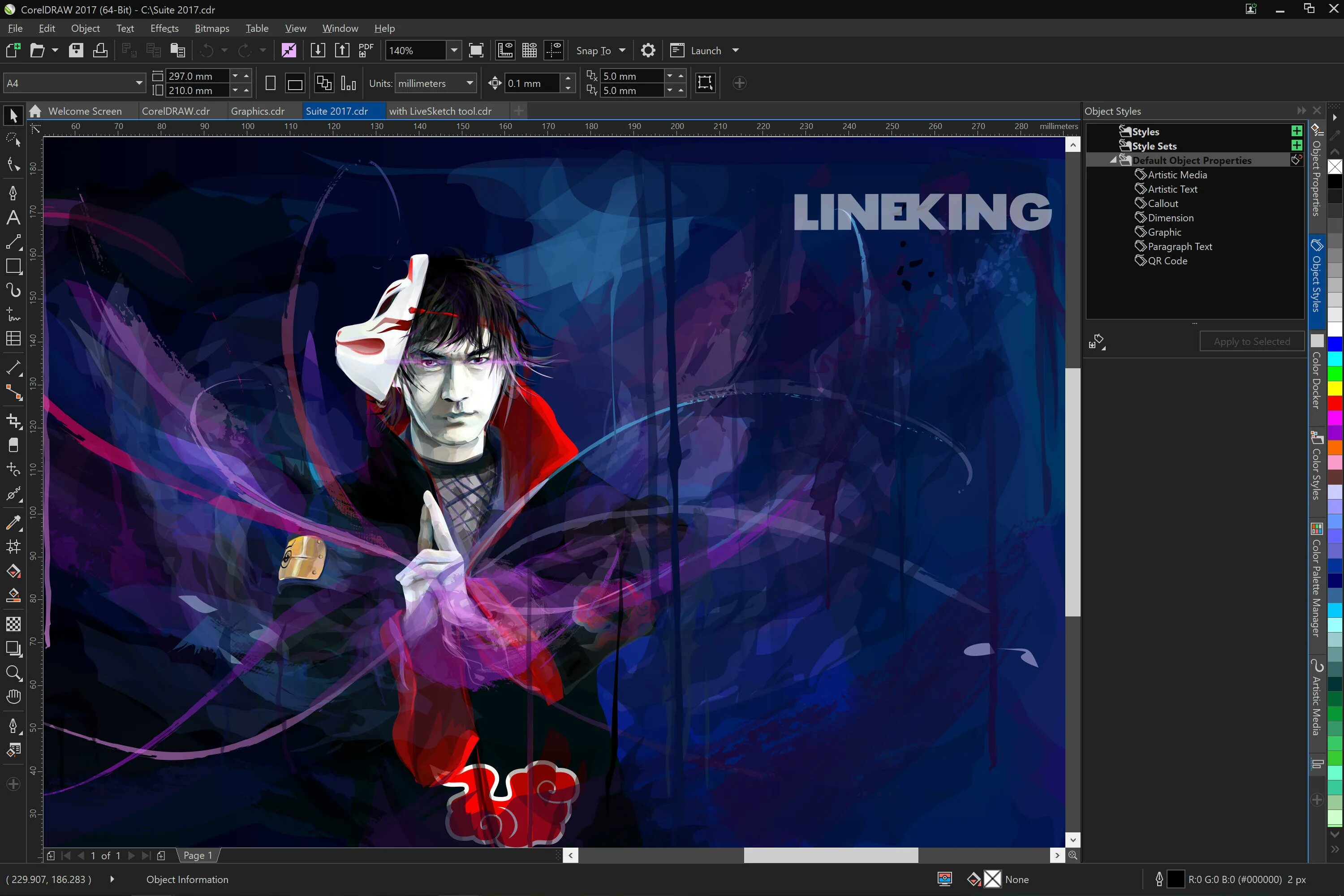Switch to the Graphics.cdr tab

pos(257,111)
